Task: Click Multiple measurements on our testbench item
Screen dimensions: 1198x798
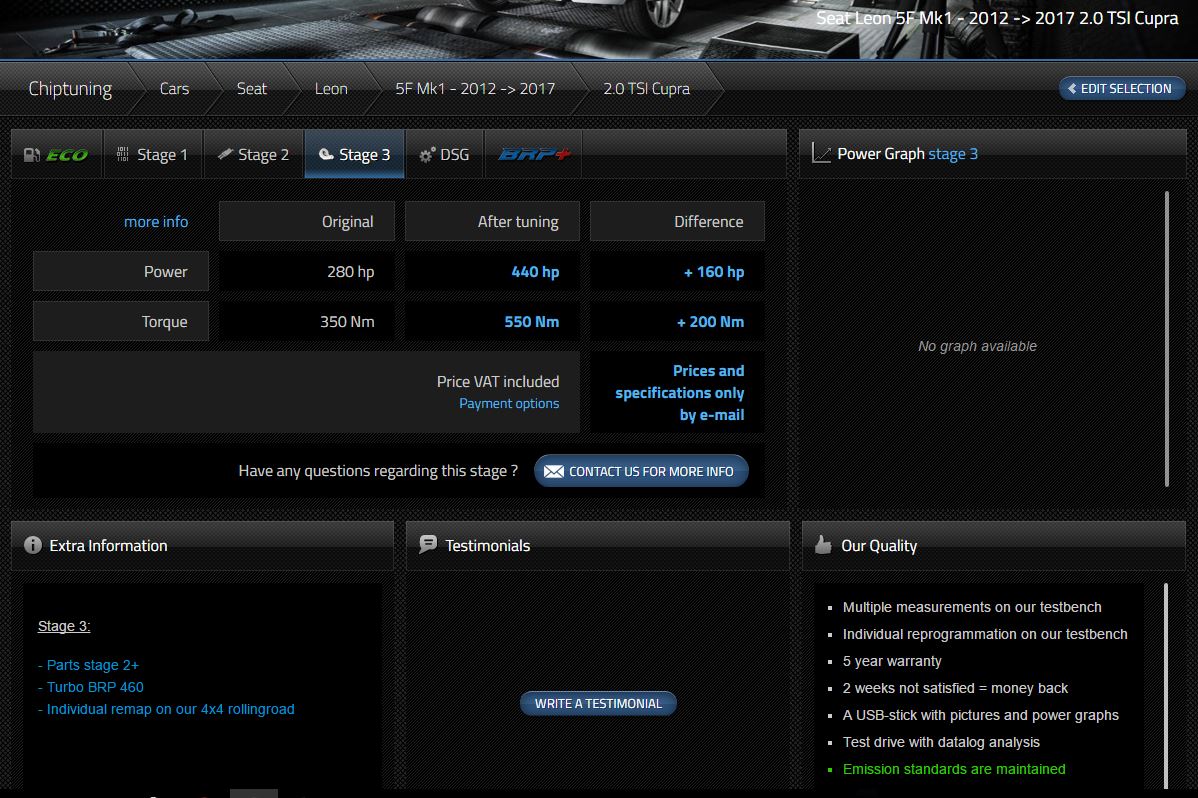Action: coord(972,607)
